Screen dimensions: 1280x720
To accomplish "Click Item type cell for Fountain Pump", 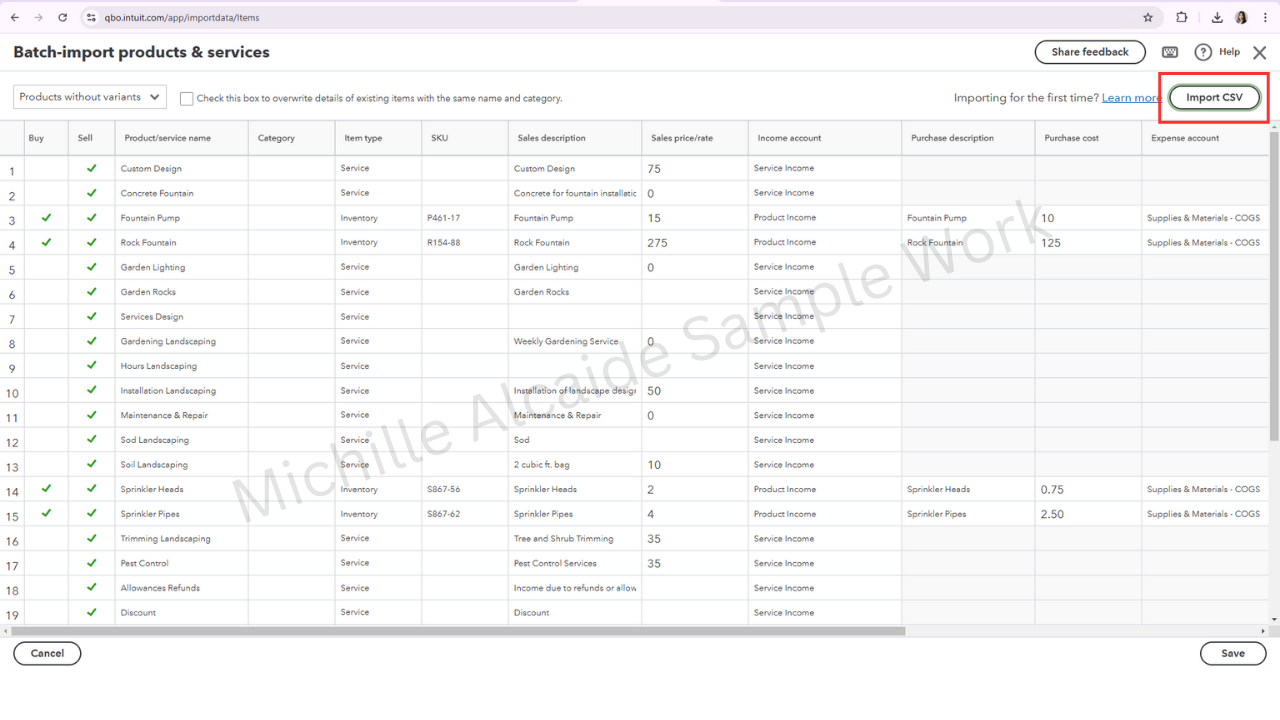I will [x=379, y=218].
